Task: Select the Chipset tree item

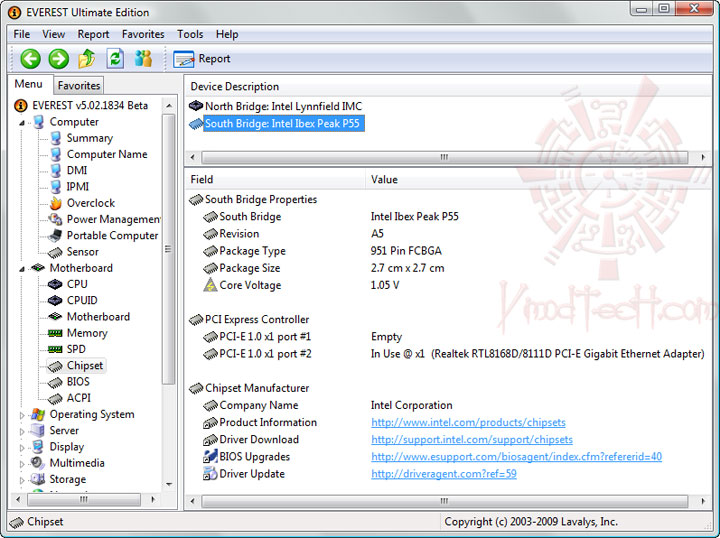Action: [x=85, y=366]
